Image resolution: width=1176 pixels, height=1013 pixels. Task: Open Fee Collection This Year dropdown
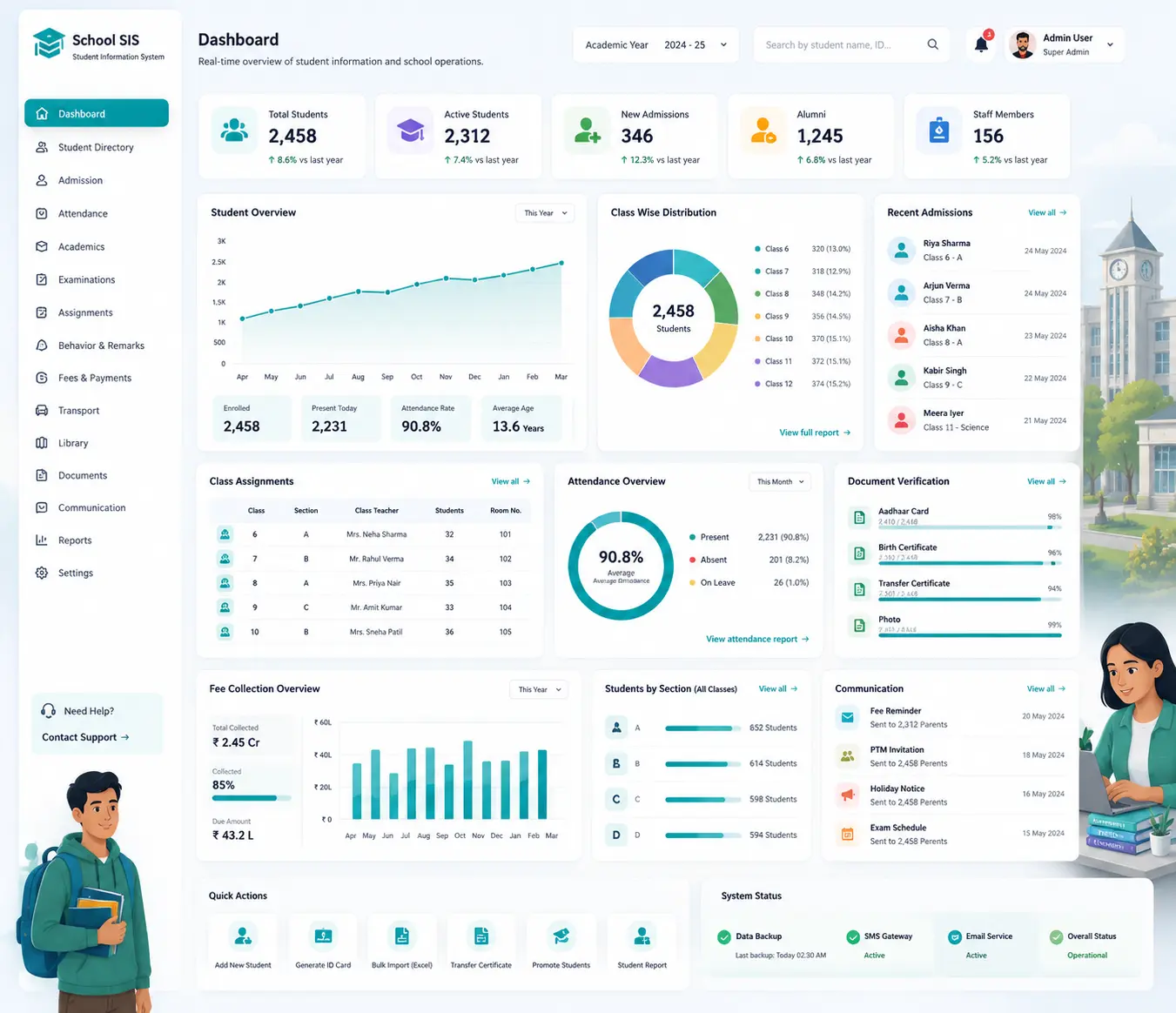(x=539, y=690)
